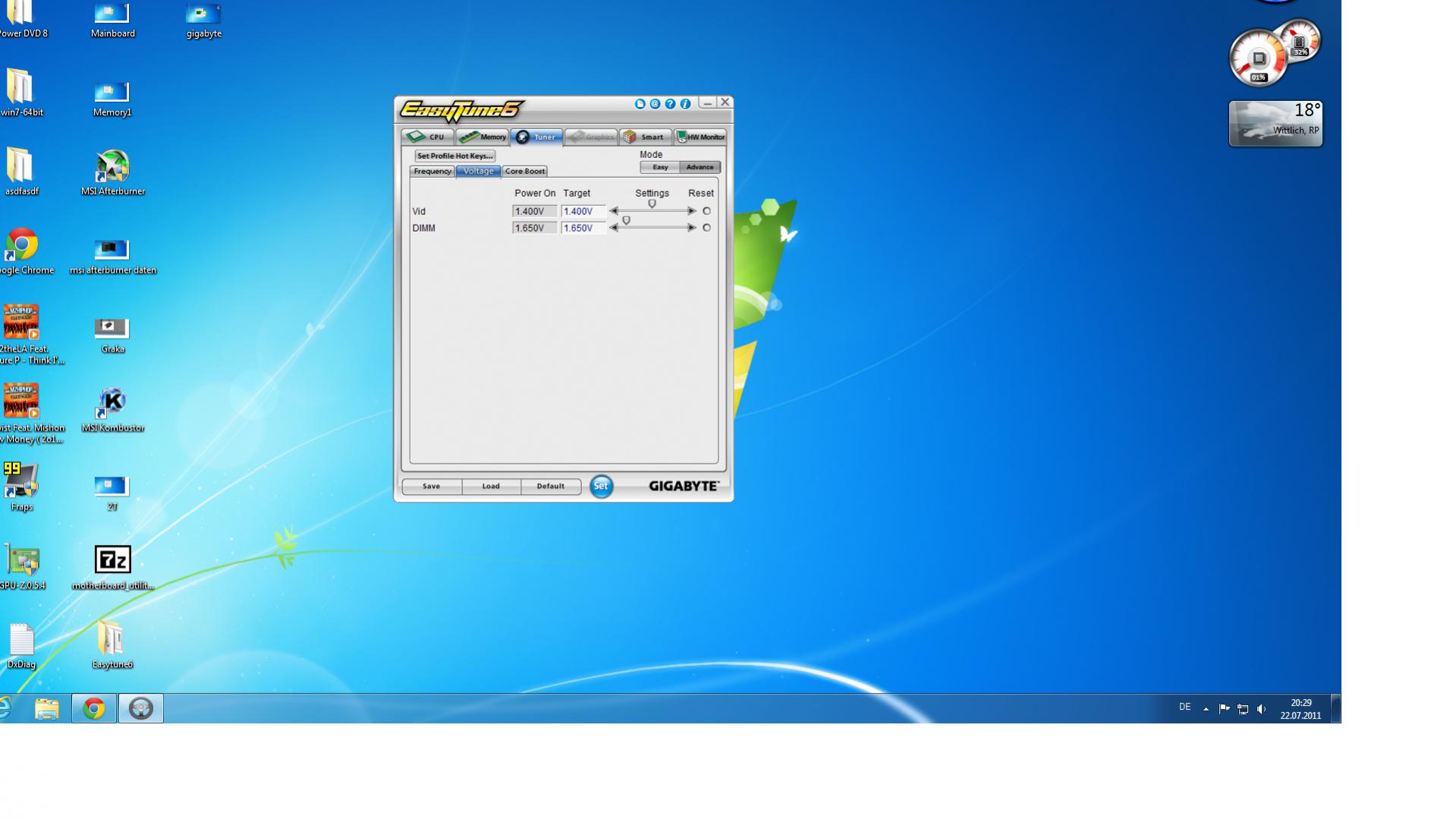1456x819 pixels.
Task: Switch to the Frequency sub-tab
Action: point(432,172)
